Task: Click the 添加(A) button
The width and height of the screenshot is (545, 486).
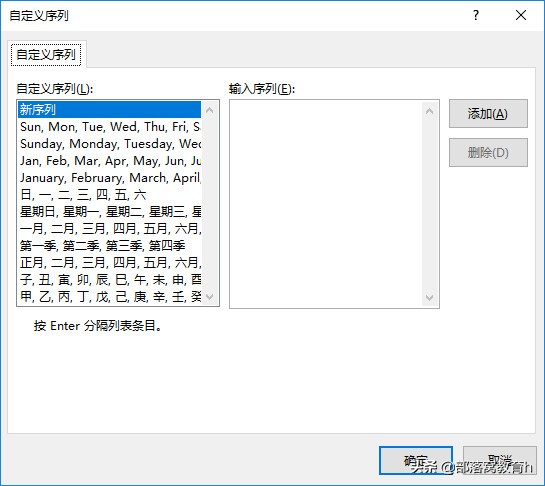Action: pos(488,114)
